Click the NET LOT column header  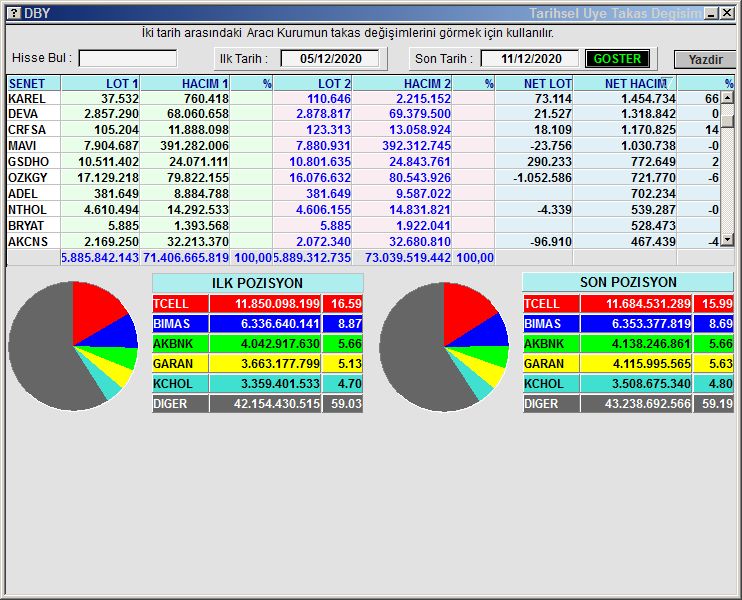pos(535,84)
